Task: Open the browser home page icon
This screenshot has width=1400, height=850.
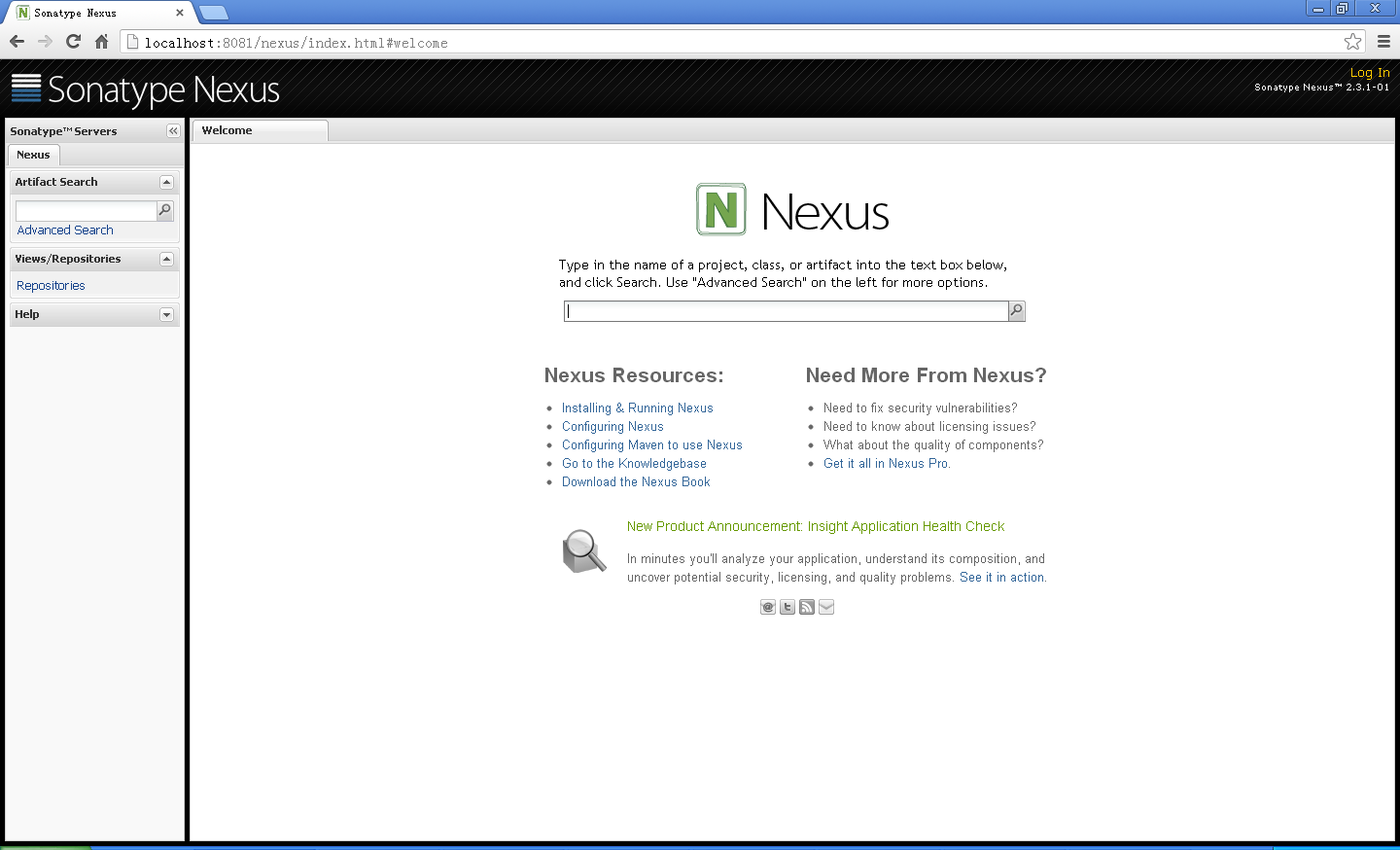Action: 101,42
